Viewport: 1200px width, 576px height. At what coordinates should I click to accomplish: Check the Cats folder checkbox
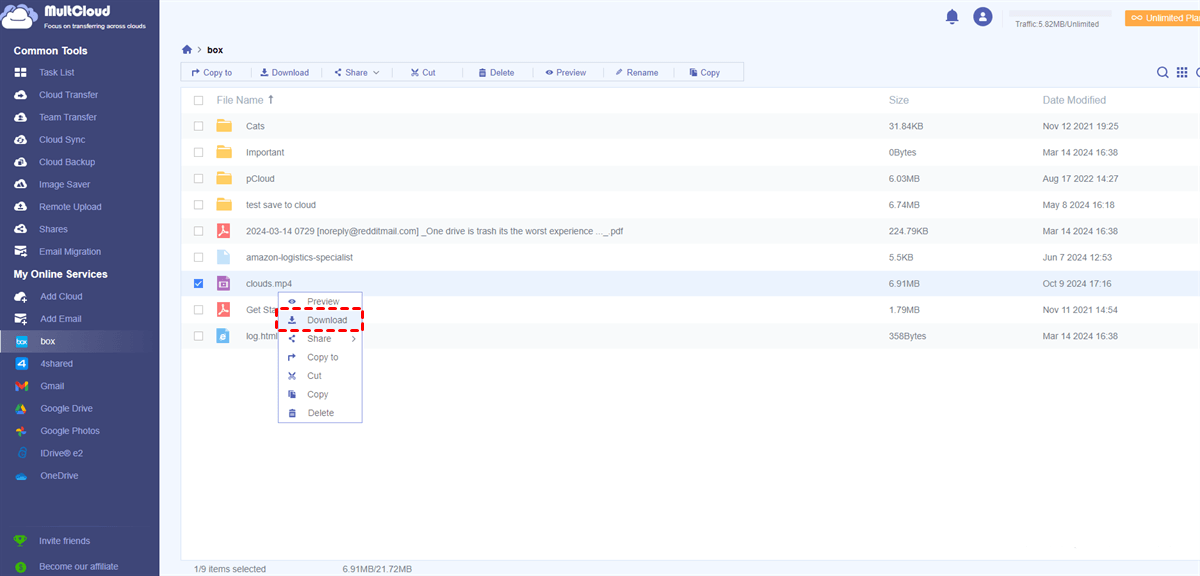[198, 126]
